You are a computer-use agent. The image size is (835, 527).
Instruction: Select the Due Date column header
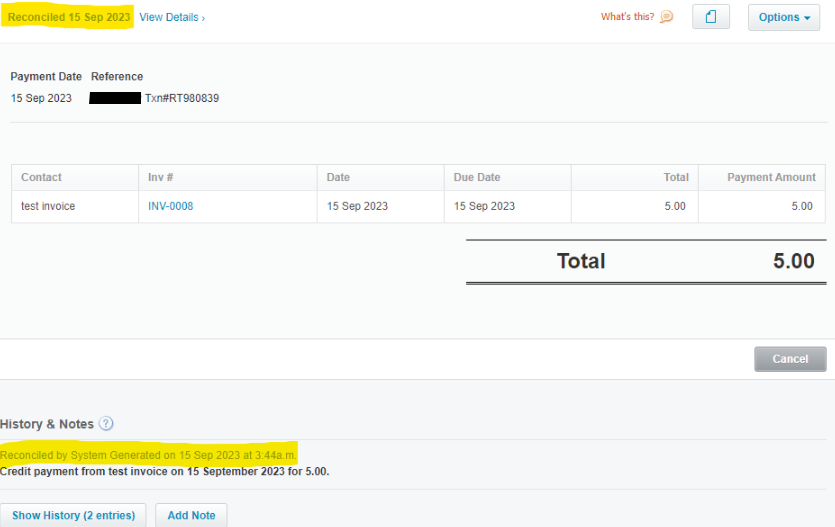coord(477,177)
